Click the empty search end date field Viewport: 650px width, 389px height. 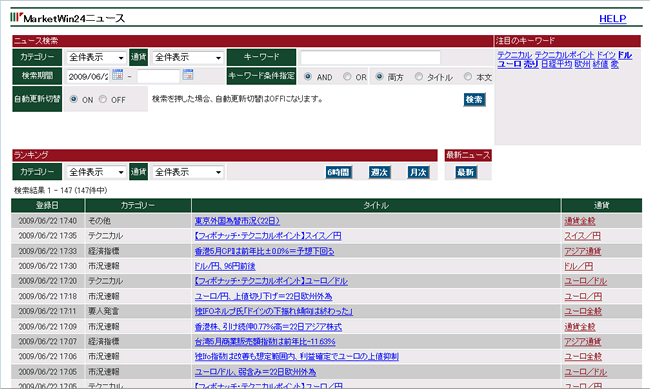click(158, 76)
